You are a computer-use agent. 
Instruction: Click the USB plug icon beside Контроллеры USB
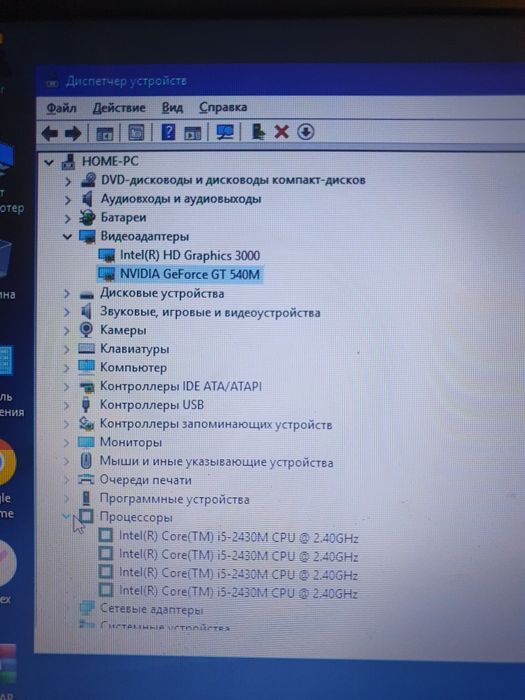(x=86, y=404)
